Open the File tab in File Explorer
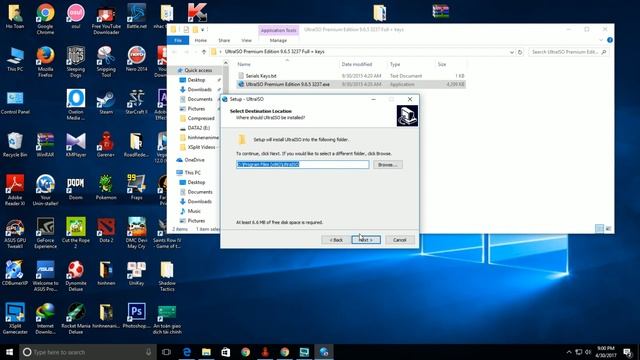The width and height of the screenshot is (640, 360). (178, 40)
